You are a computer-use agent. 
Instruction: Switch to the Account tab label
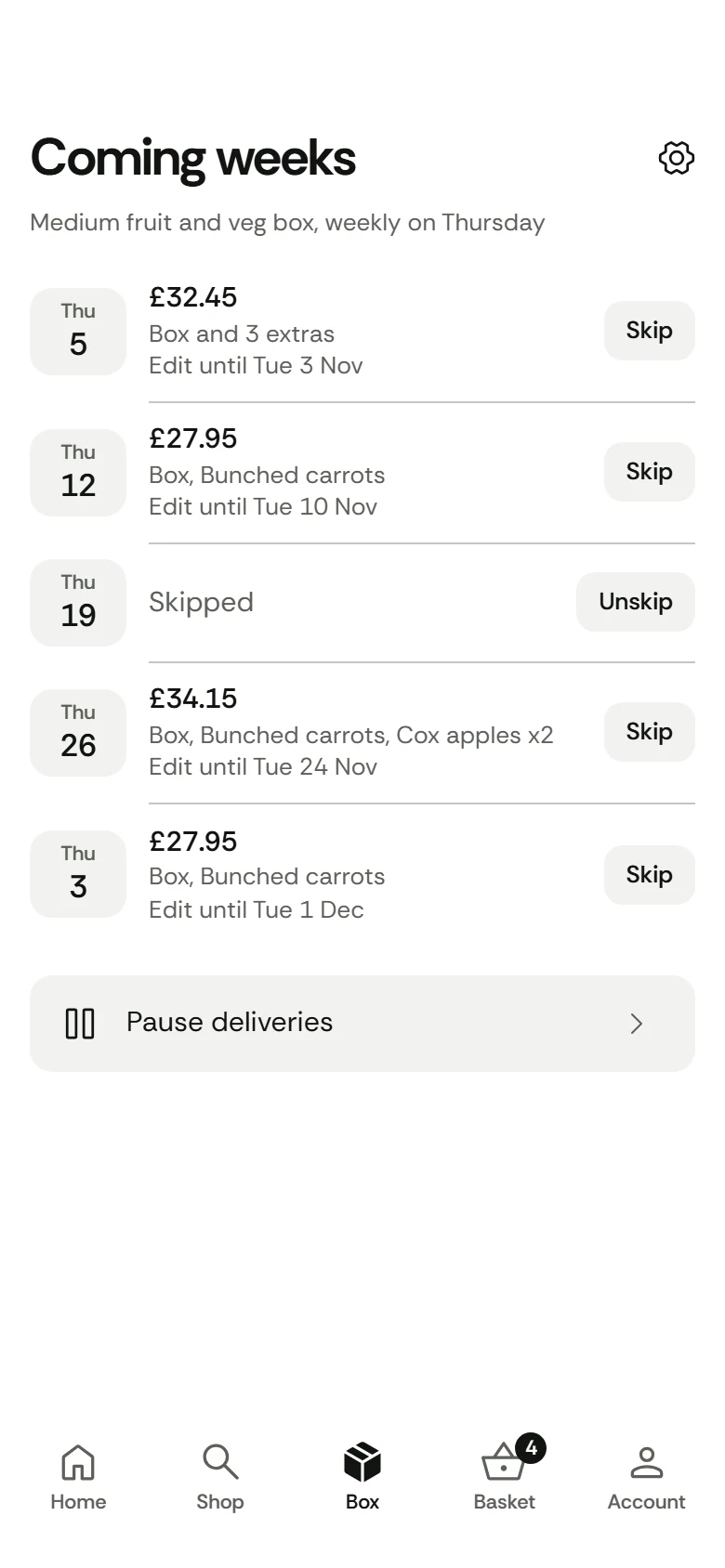pyautogui.click(x=647, y=1502)
